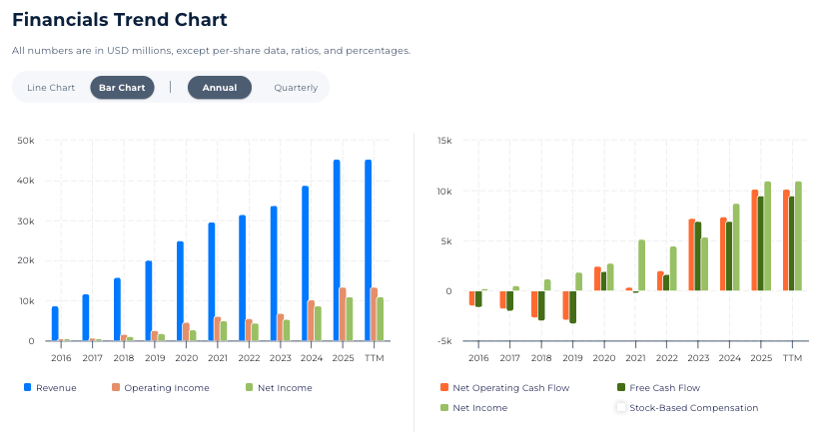Switch to Line Chart view

(x=51, y=88)
